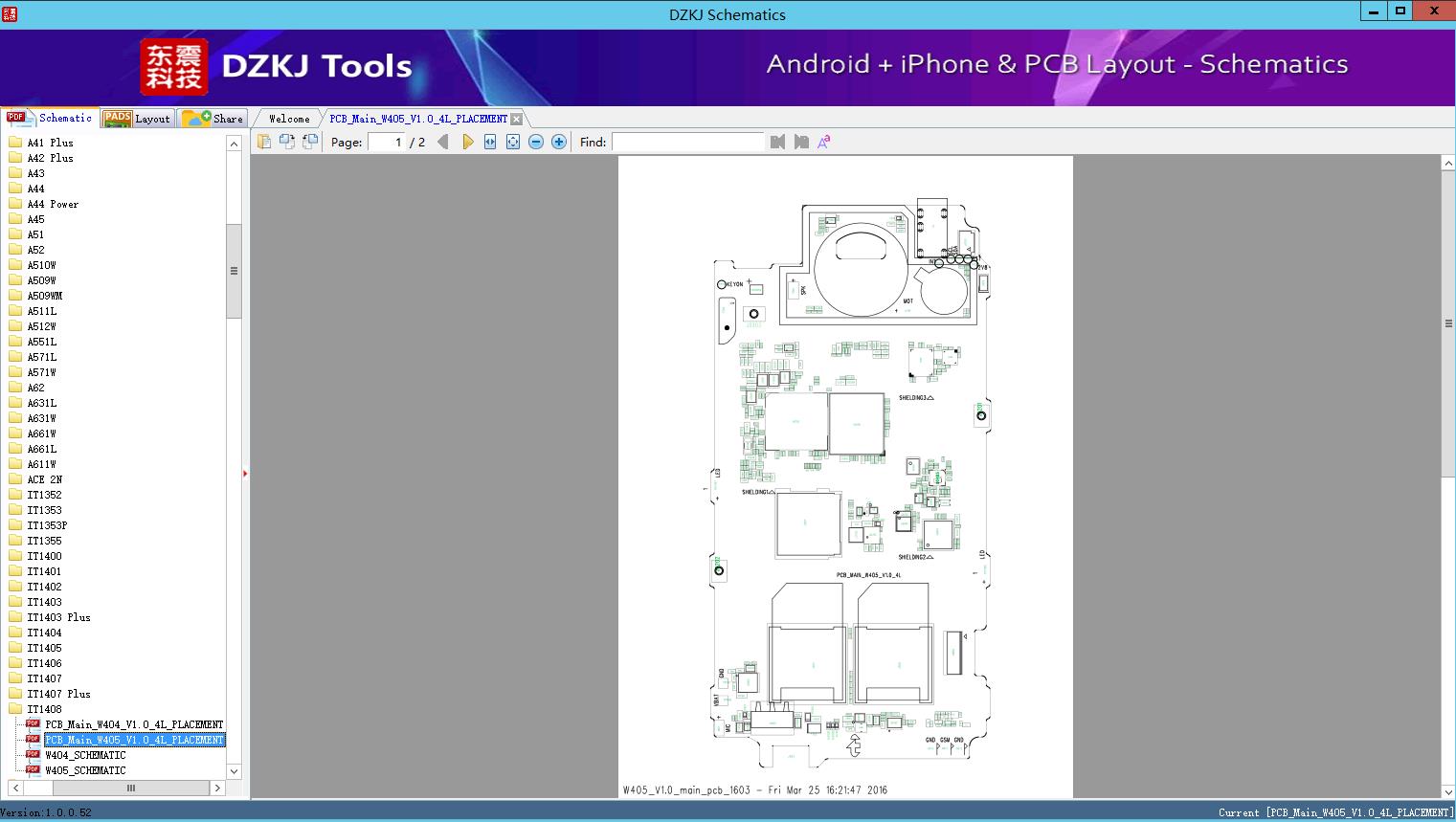Viewport: 1456px width, 822px height.
Task: Click the copy page icon in the toolbar
Action: tap(264, 142)
